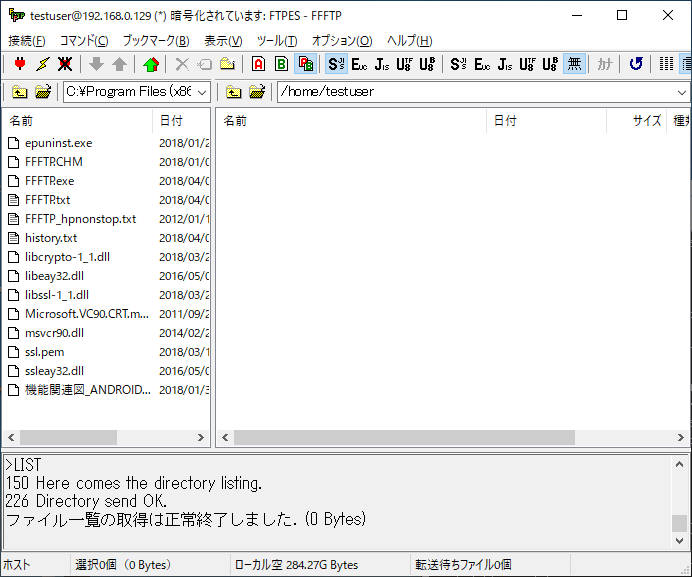
Task: Click remote pane horizontal scrollbar left arrow
Action: pos(225,437)
